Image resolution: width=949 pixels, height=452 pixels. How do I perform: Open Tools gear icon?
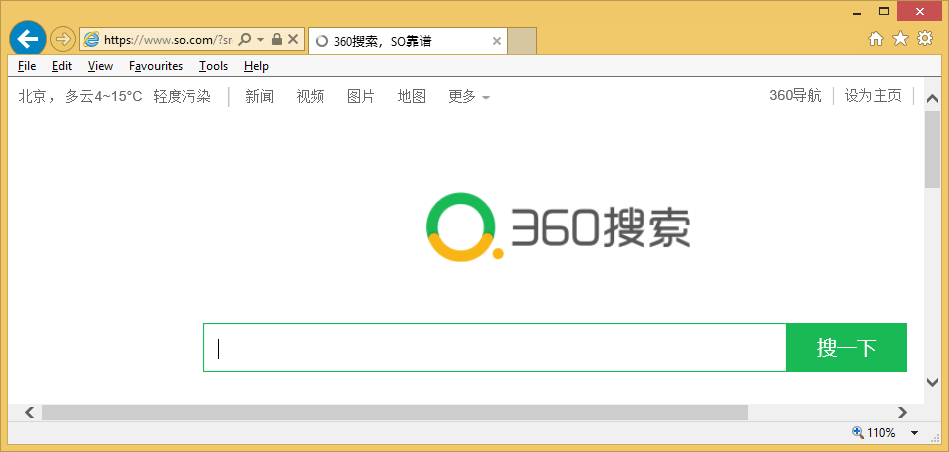pyautogui.click(x=925, y=39)
